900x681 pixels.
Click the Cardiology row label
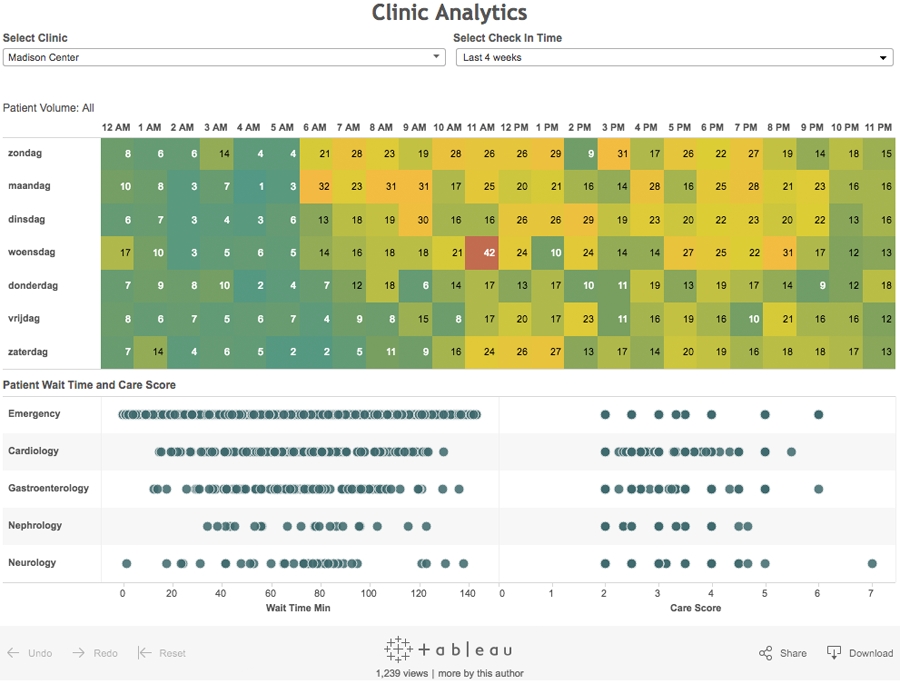tap(34, 451)
